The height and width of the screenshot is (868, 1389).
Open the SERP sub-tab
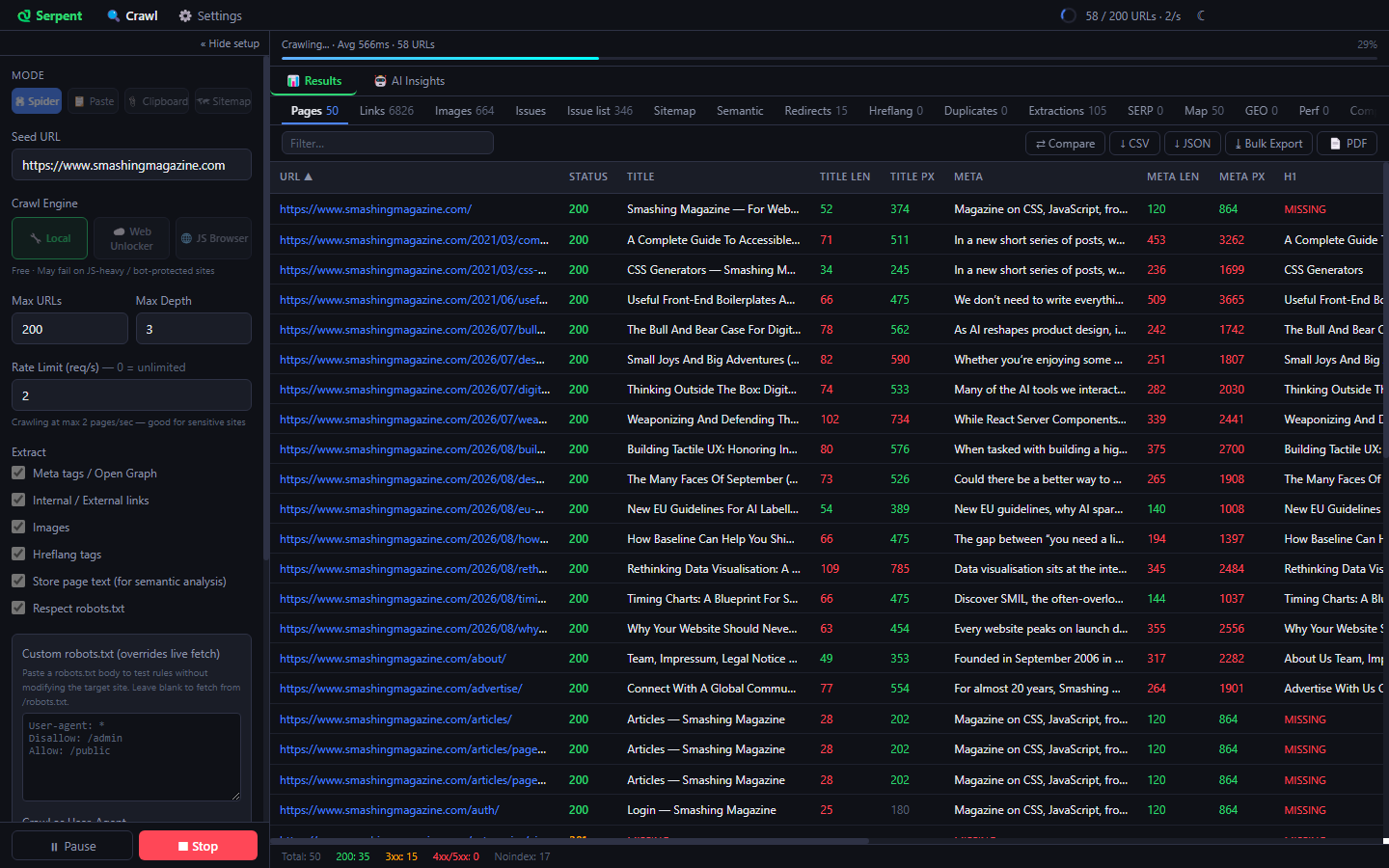coord(1145,111)
